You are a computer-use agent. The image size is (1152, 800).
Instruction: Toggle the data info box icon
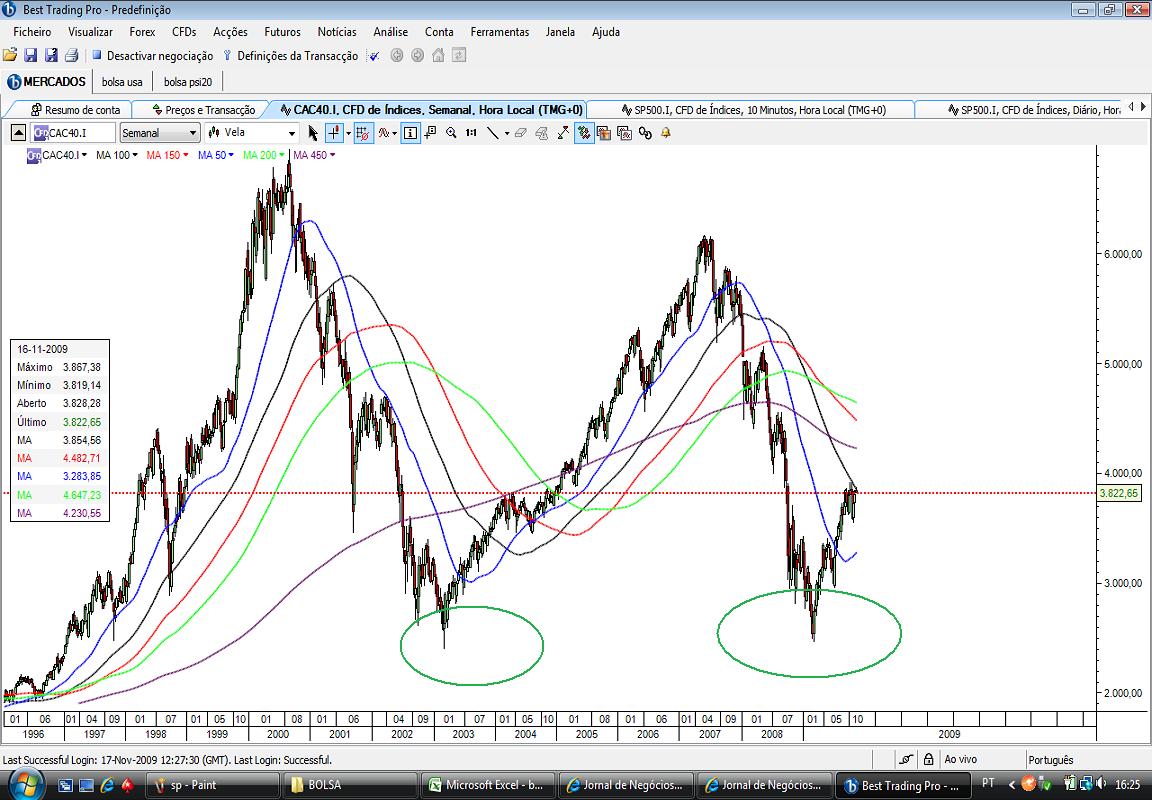pos(410,133)
